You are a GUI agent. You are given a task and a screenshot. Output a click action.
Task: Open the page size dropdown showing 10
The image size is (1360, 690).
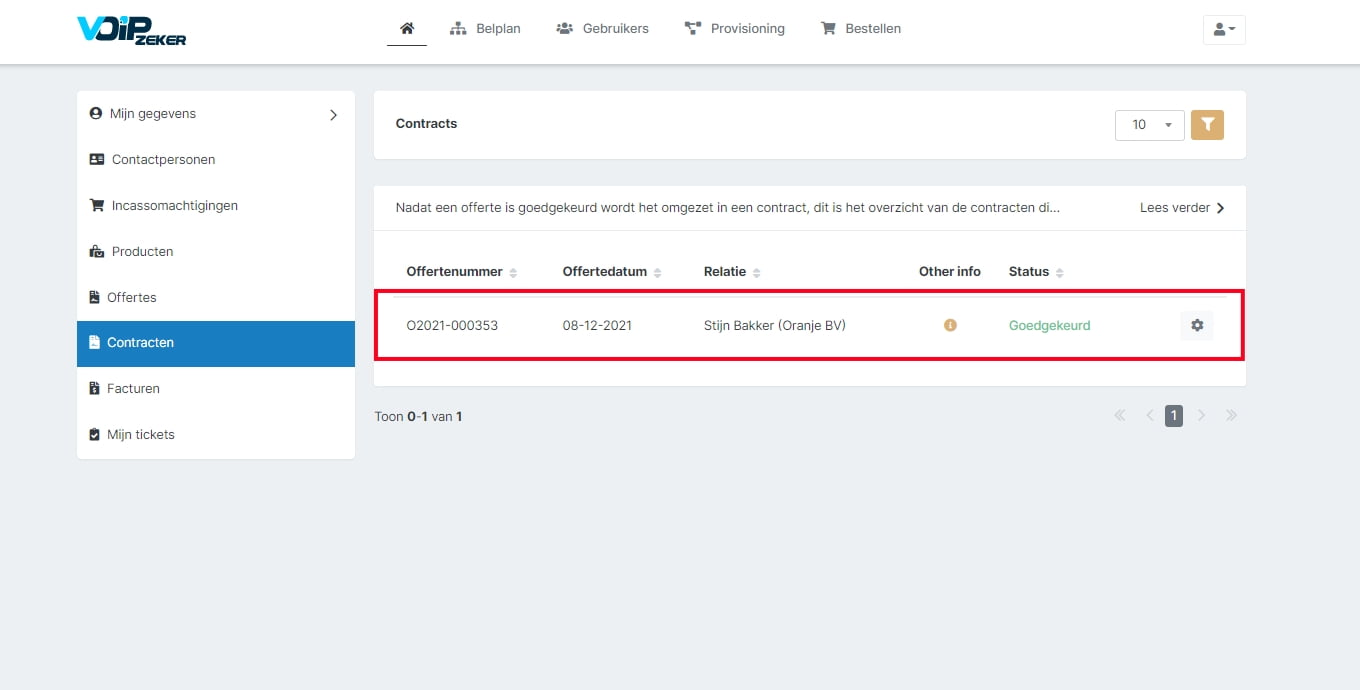(1150, 125)
